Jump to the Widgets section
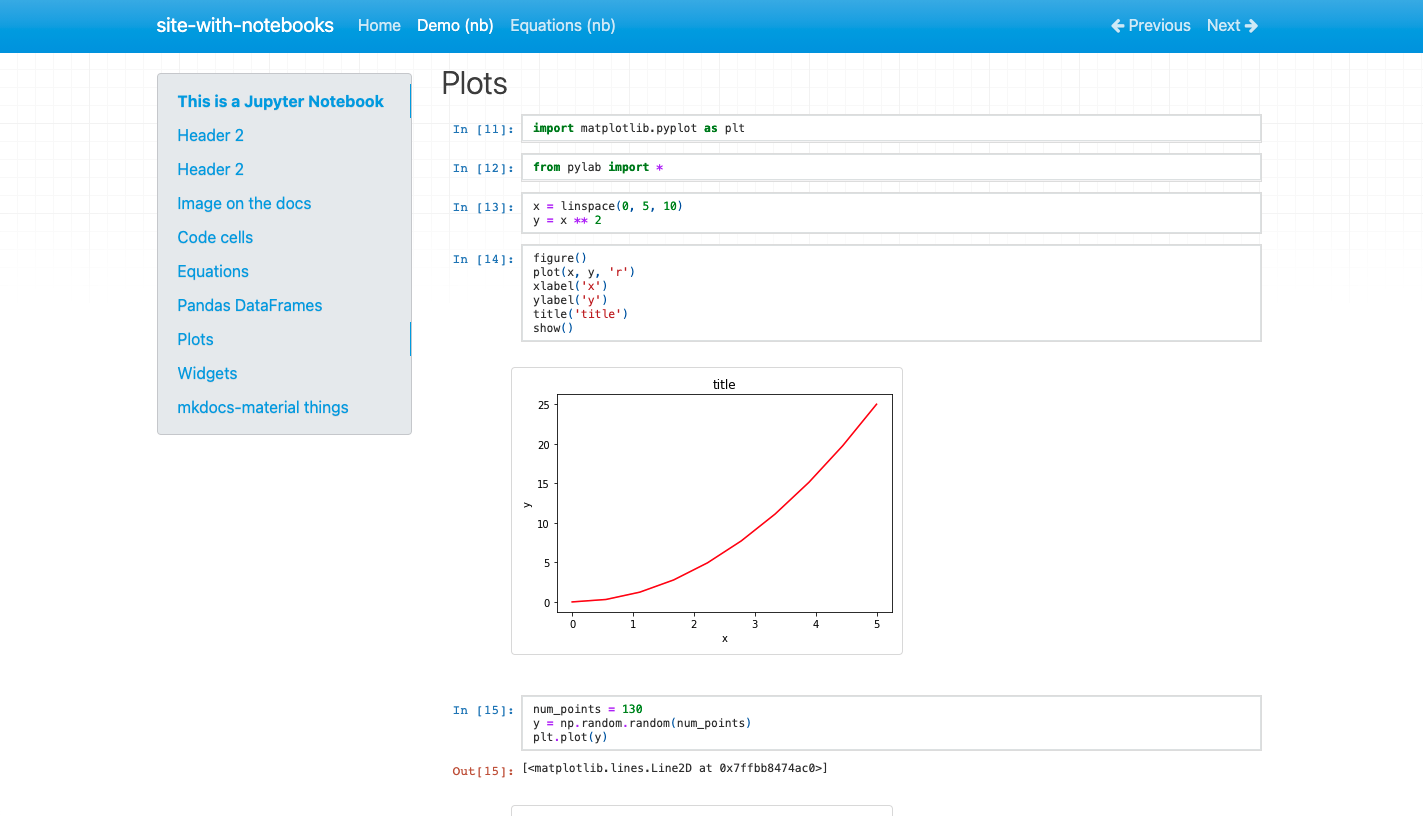This screenshot has width=1423, height=816. [x=207, y=374]
